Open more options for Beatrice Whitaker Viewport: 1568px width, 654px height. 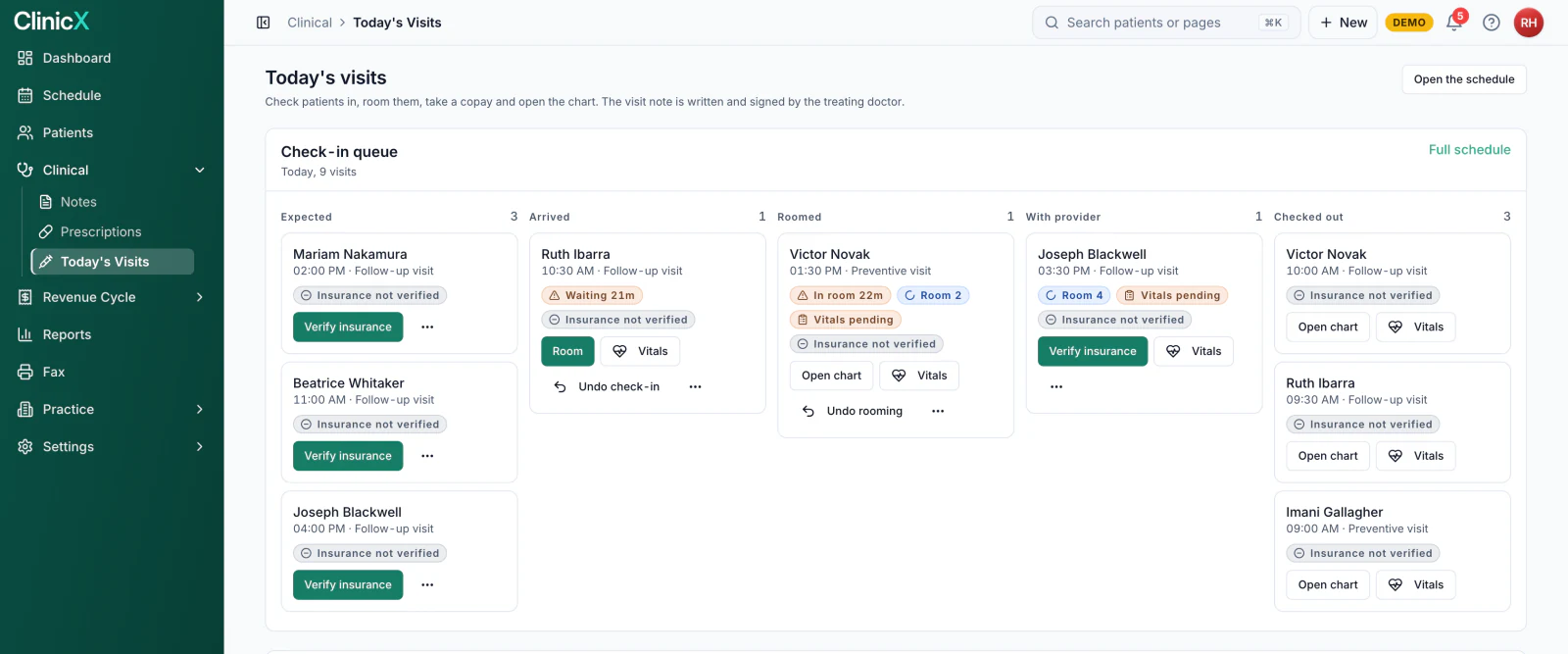click(427, 456)
